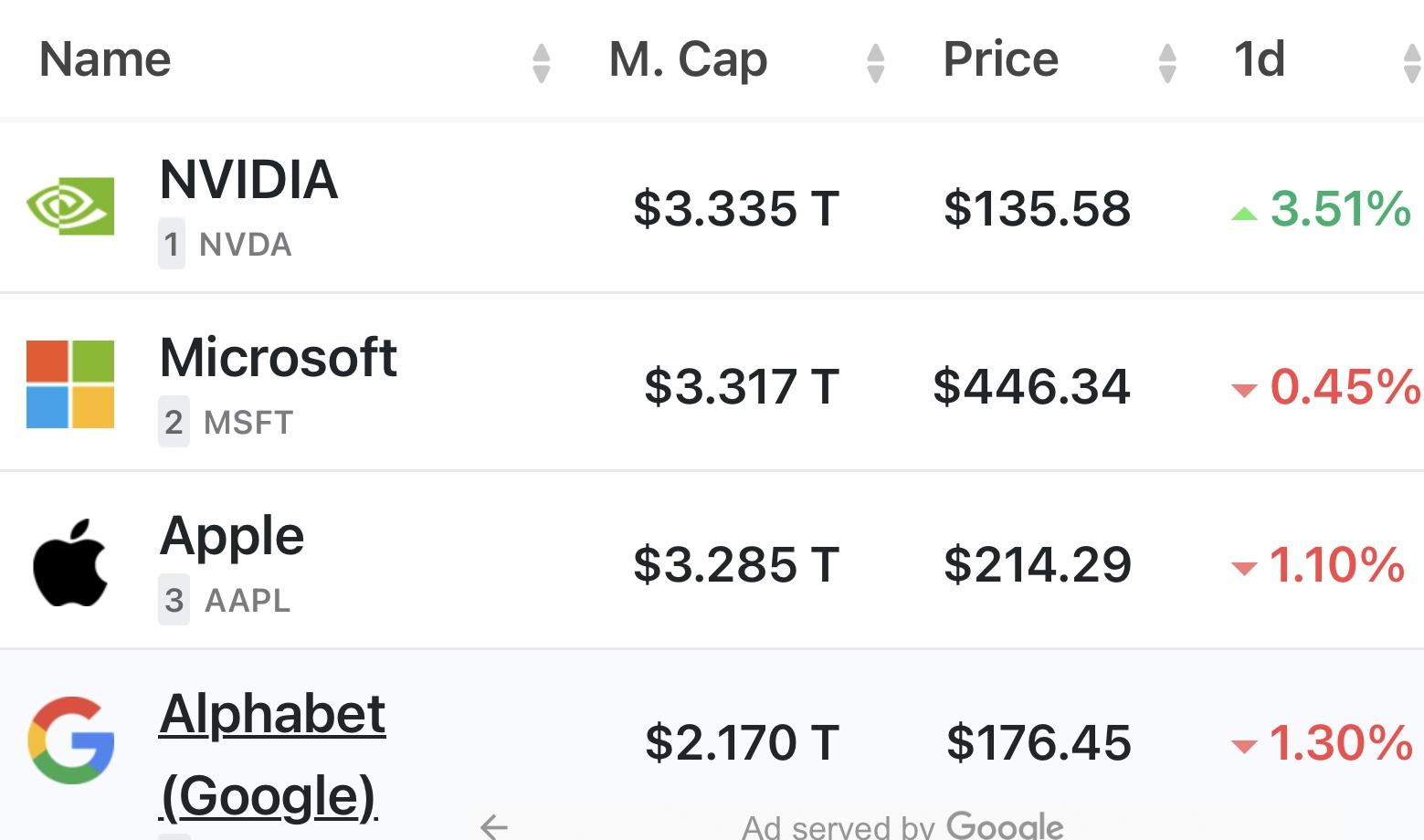The image size is (1424, 840).
Task: Click the ad back arrow icon
Action: pos(493,826)
